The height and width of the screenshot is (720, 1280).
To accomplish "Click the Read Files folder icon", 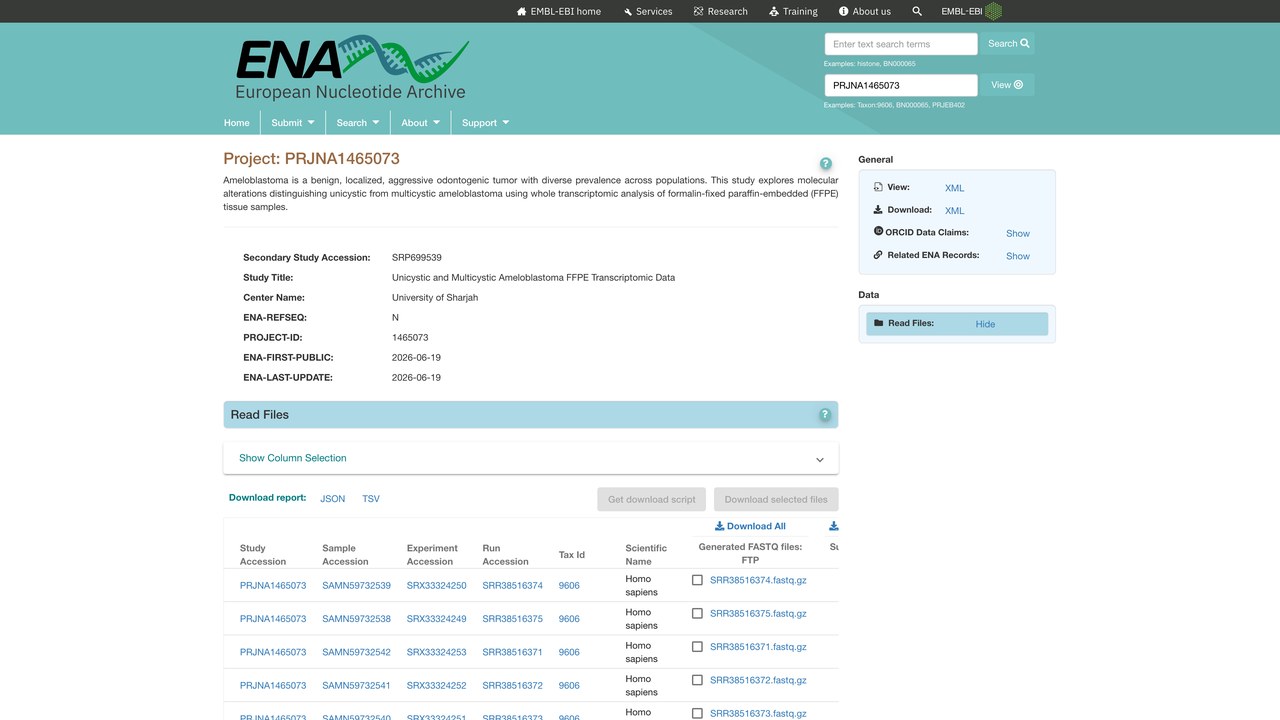I will (878, 323).
